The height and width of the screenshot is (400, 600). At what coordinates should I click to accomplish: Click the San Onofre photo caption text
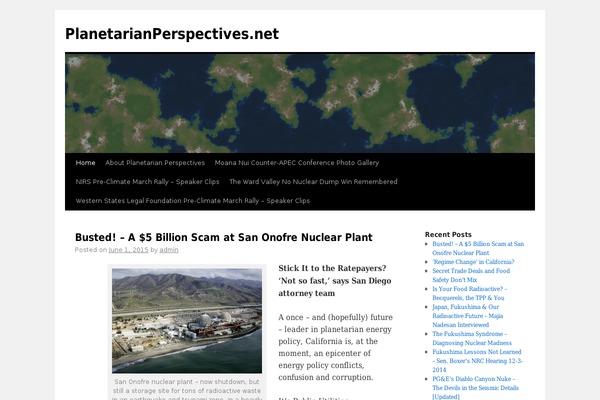coord(187,389)
